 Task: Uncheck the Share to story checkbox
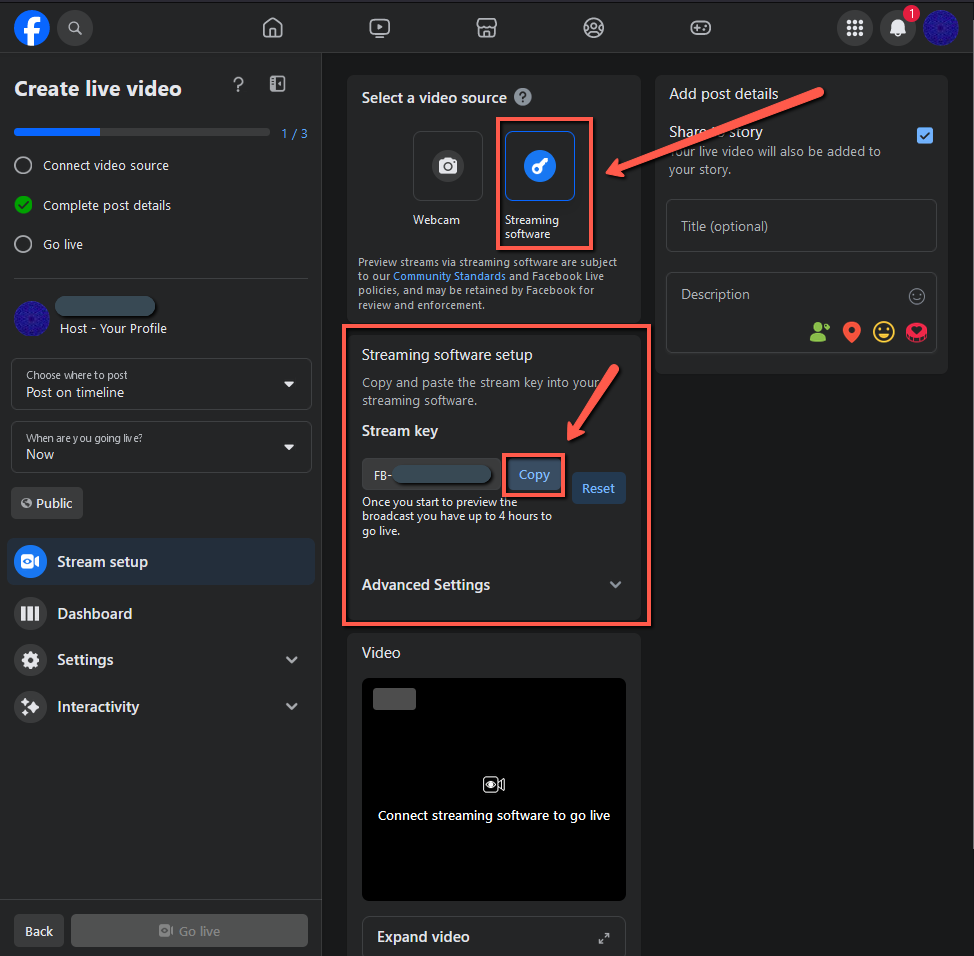(x=924, y=135)
